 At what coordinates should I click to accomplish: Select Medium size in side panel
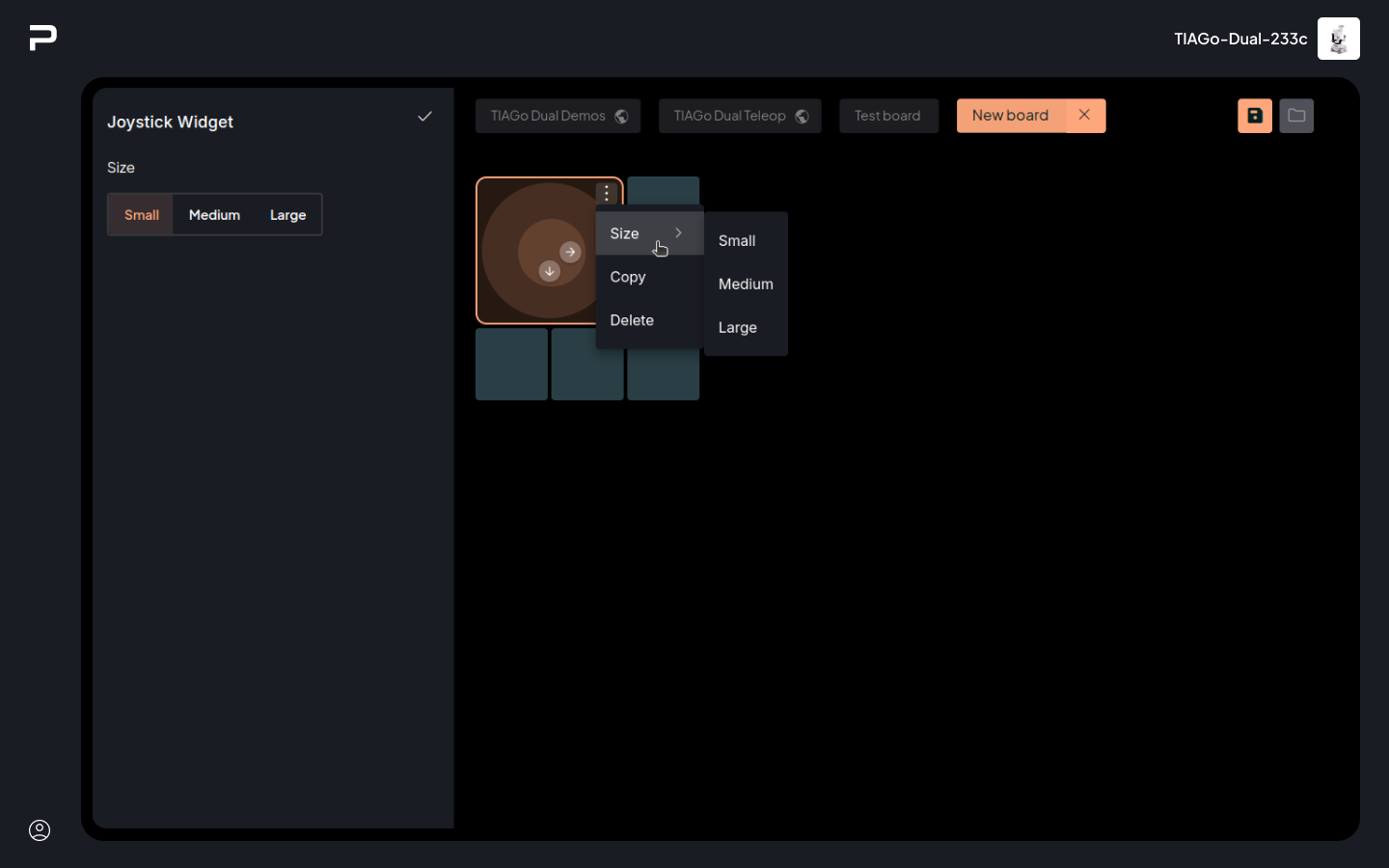(x=214, y=215)
